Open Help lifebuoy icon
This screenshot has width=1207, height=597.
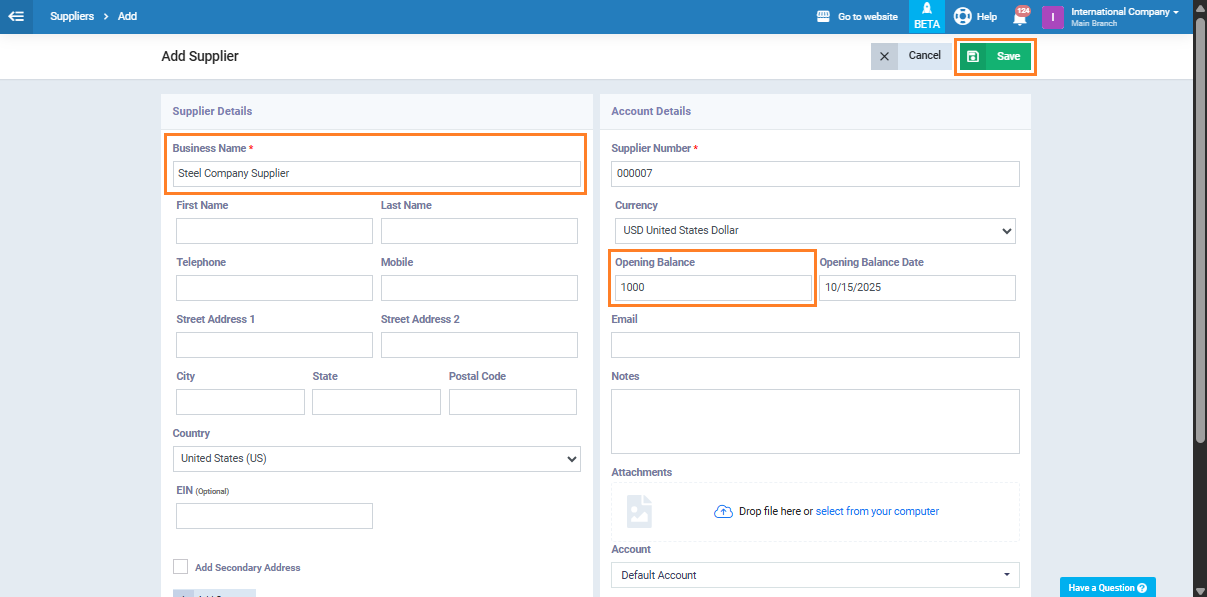coord(962,17)
